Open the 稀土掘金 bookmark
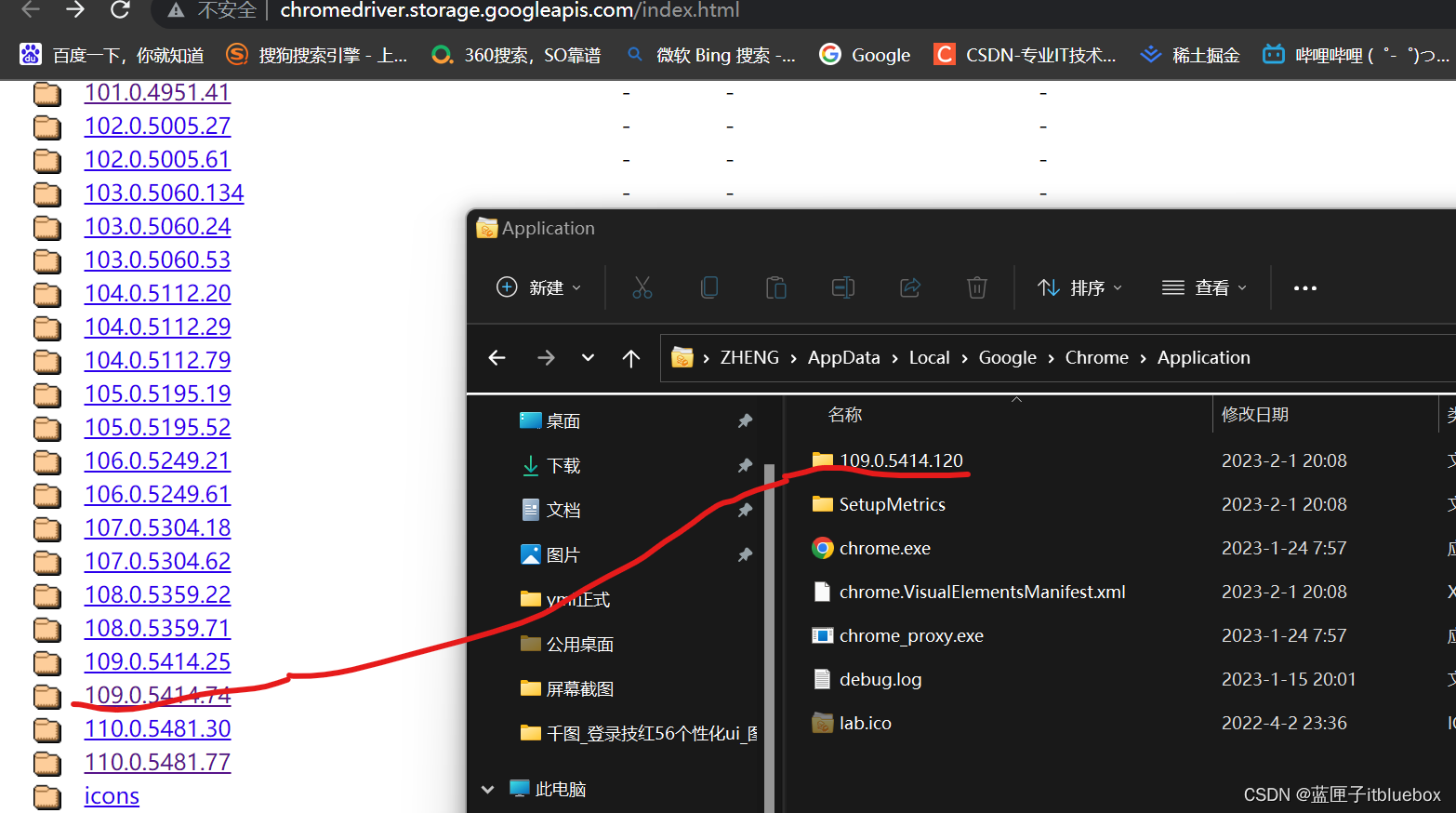The width and height of the screenshot is (1456, 813). (1190, 55)
